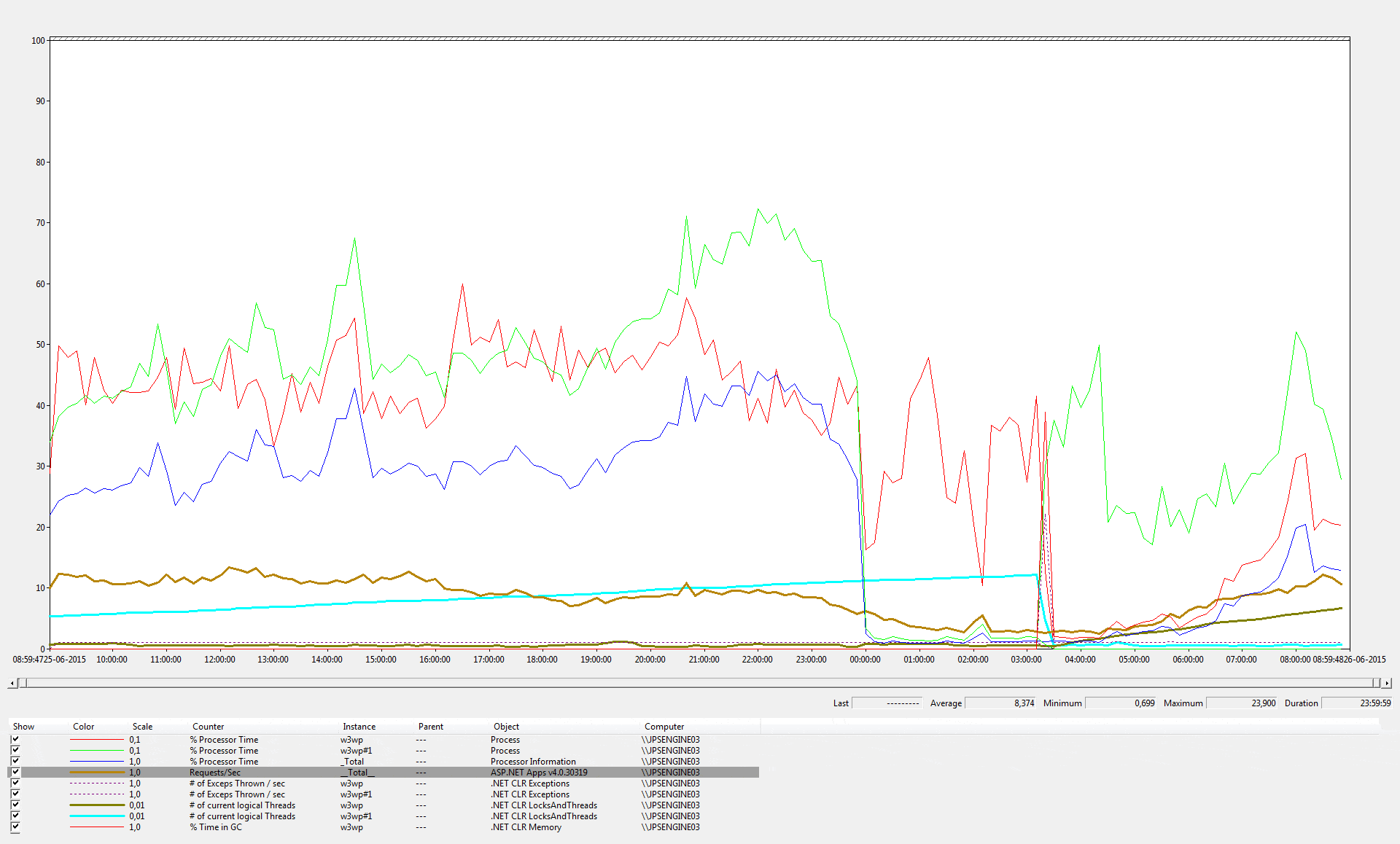Click the 0,01 scale value in logical Threads w3wp row
1400x844 pixels.
point(136,805)
